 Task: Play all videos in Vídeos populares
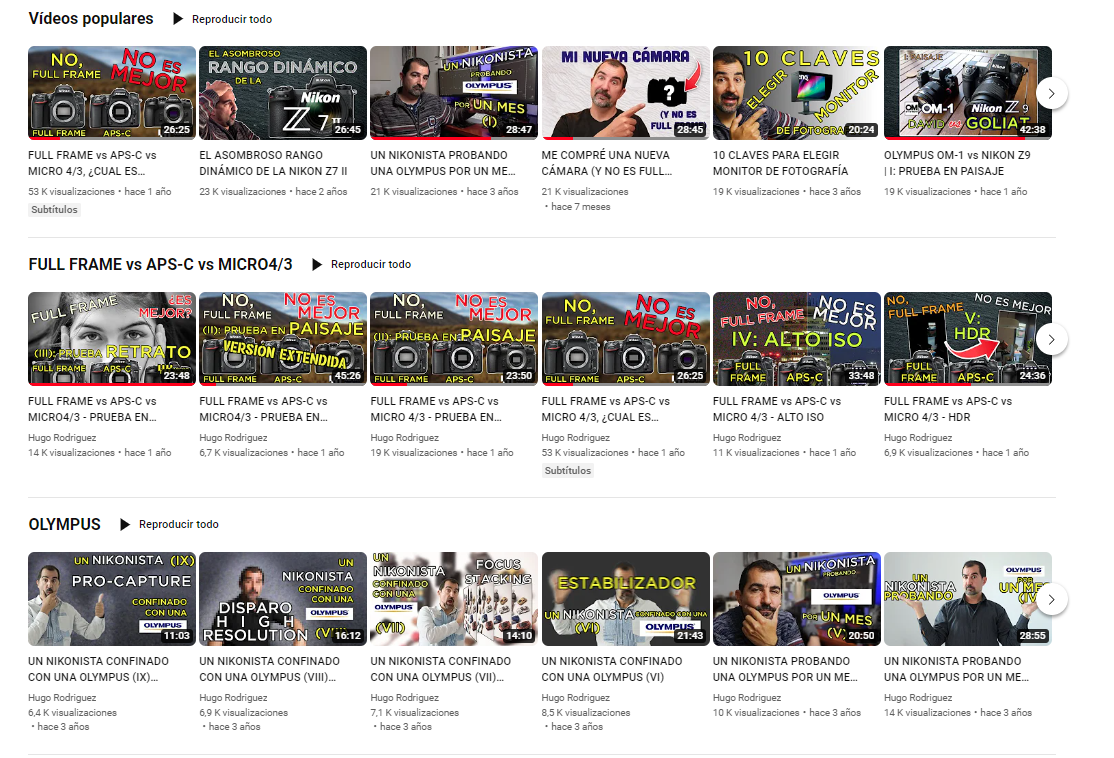(222, 19)
